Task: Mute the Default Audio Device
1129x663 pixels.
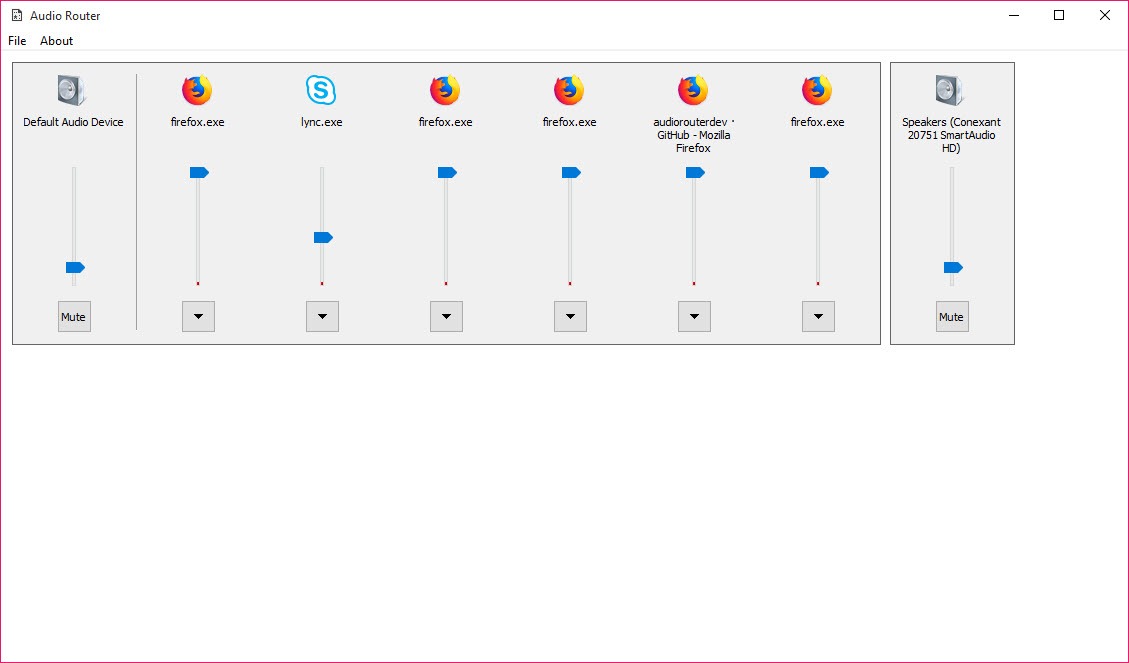Action: point(73,317)
